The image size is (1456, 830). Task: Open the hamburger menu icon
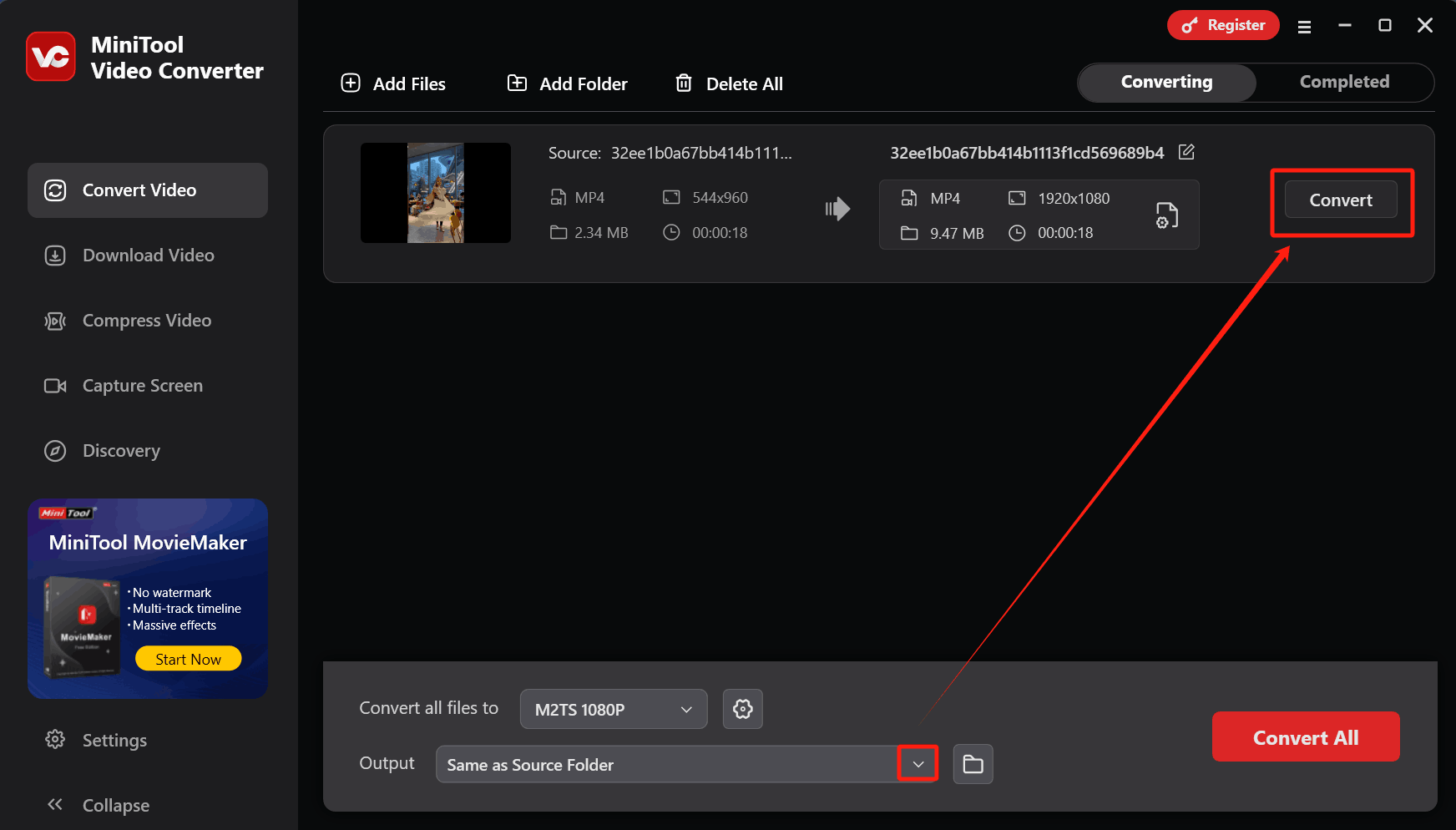point(1304,27)
